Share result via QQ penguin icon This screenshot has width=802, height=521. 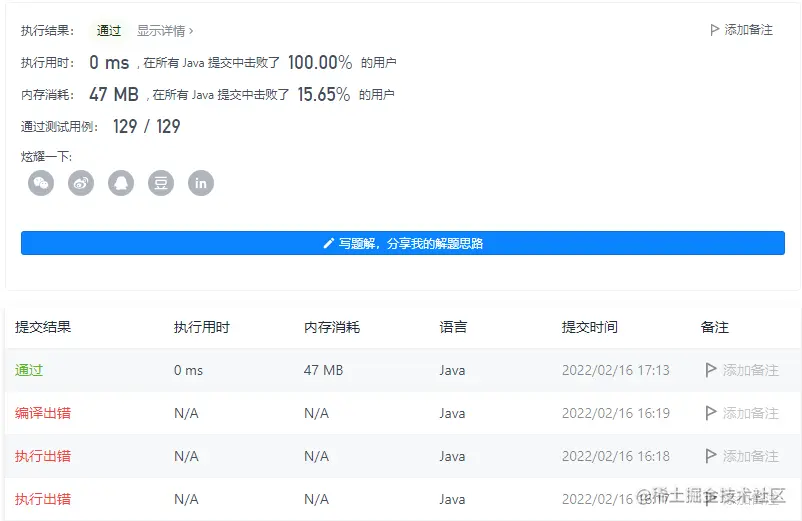pos(121,183)
